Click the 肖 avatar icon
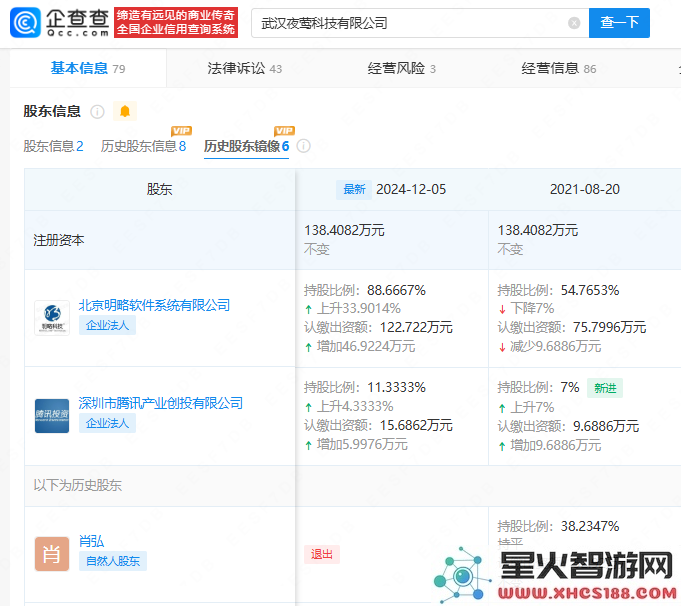Screen dimensions: 681x606 click(52, 554)
